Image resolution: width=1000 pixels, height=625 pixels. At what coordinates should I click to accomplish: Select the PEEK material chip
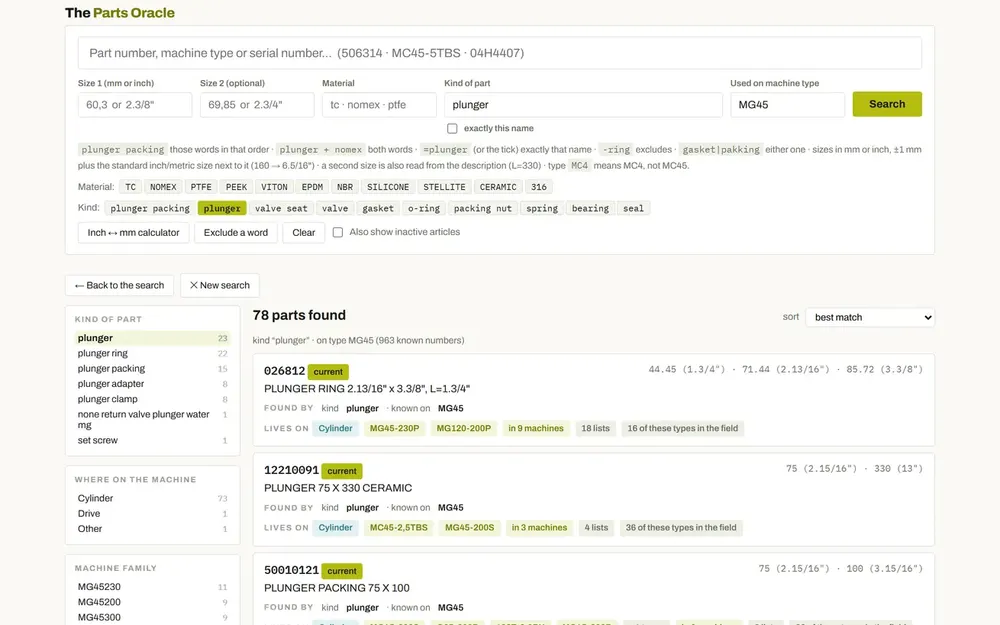(236, 187)
